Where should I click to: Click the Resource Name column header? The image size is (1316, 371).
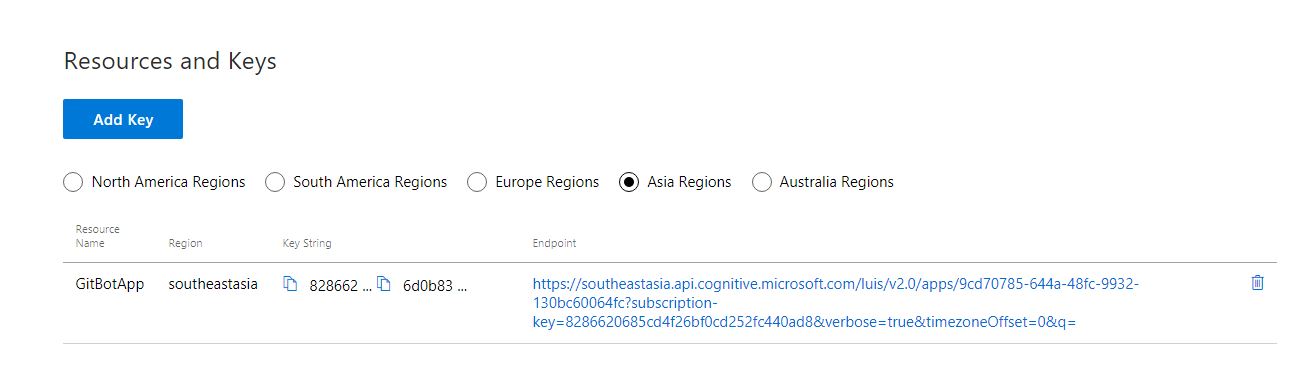tap(98, 236)
